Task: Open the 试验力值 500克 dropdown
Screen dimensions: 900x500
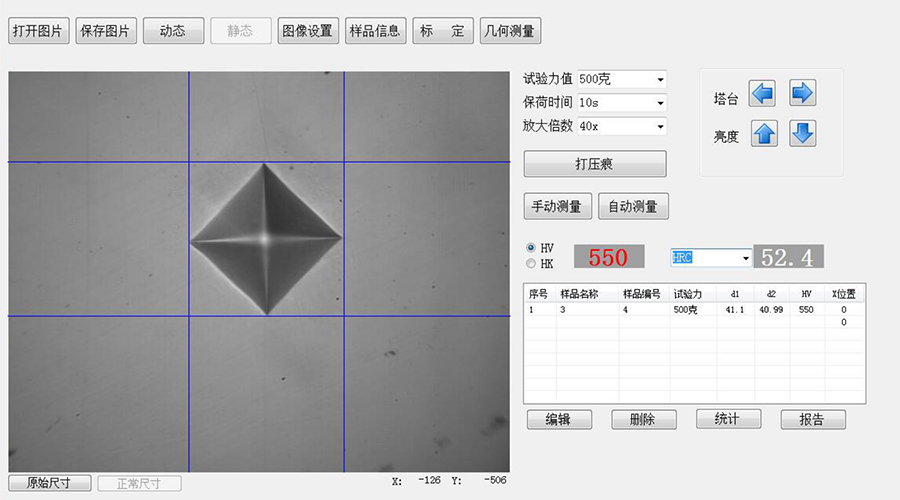Action: click(622, 79)
